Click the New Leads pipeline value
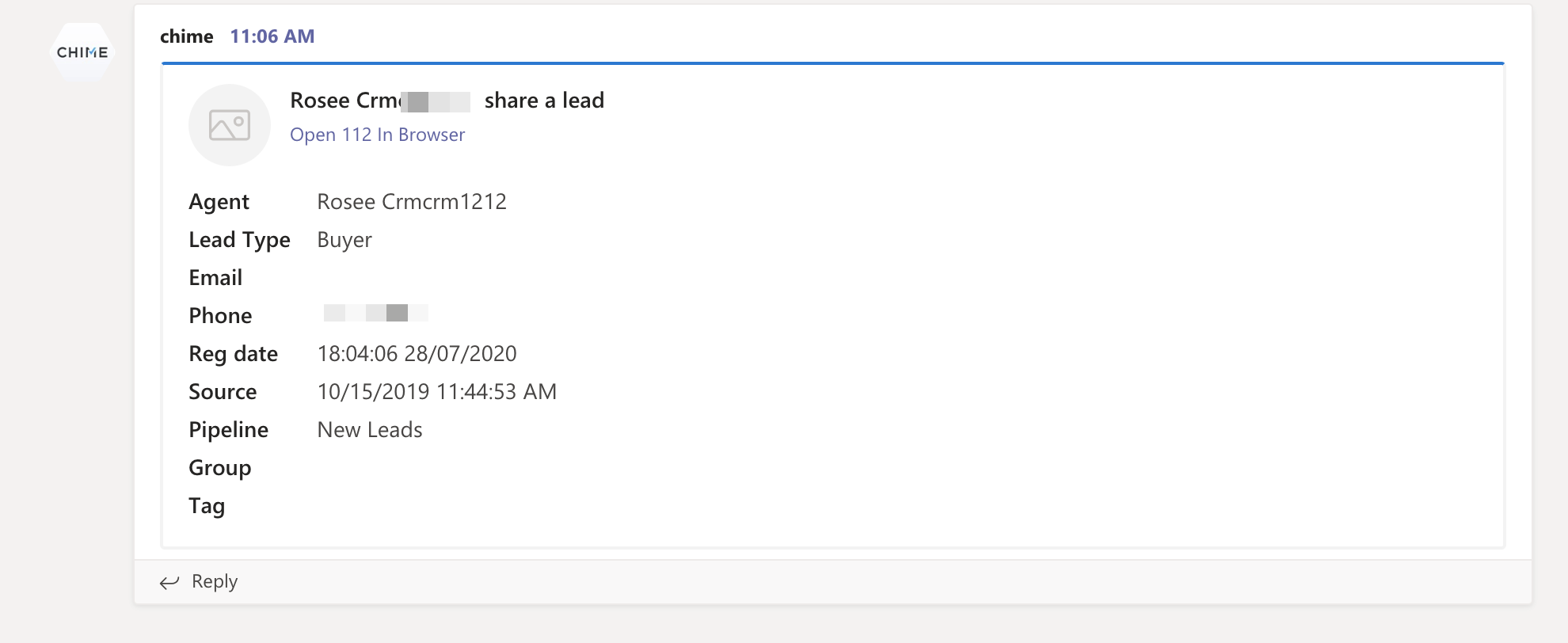 (x=370, y=430)
